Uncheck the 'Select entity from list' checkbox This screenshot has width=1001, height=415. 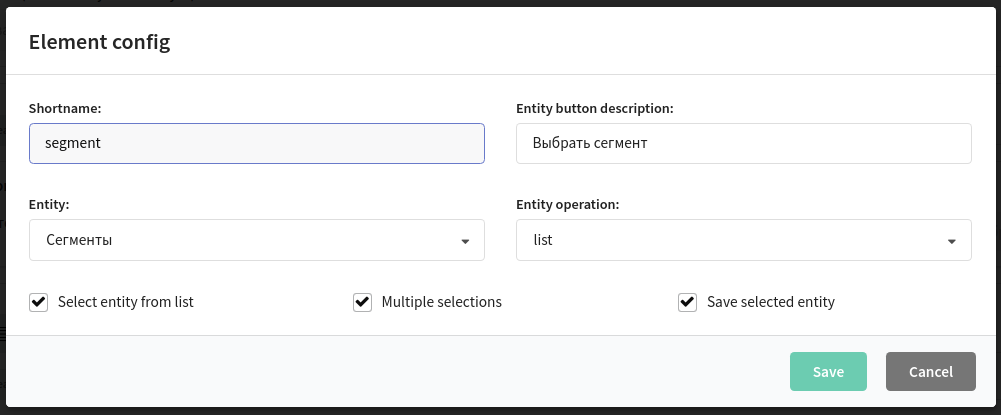click(39, 302)
